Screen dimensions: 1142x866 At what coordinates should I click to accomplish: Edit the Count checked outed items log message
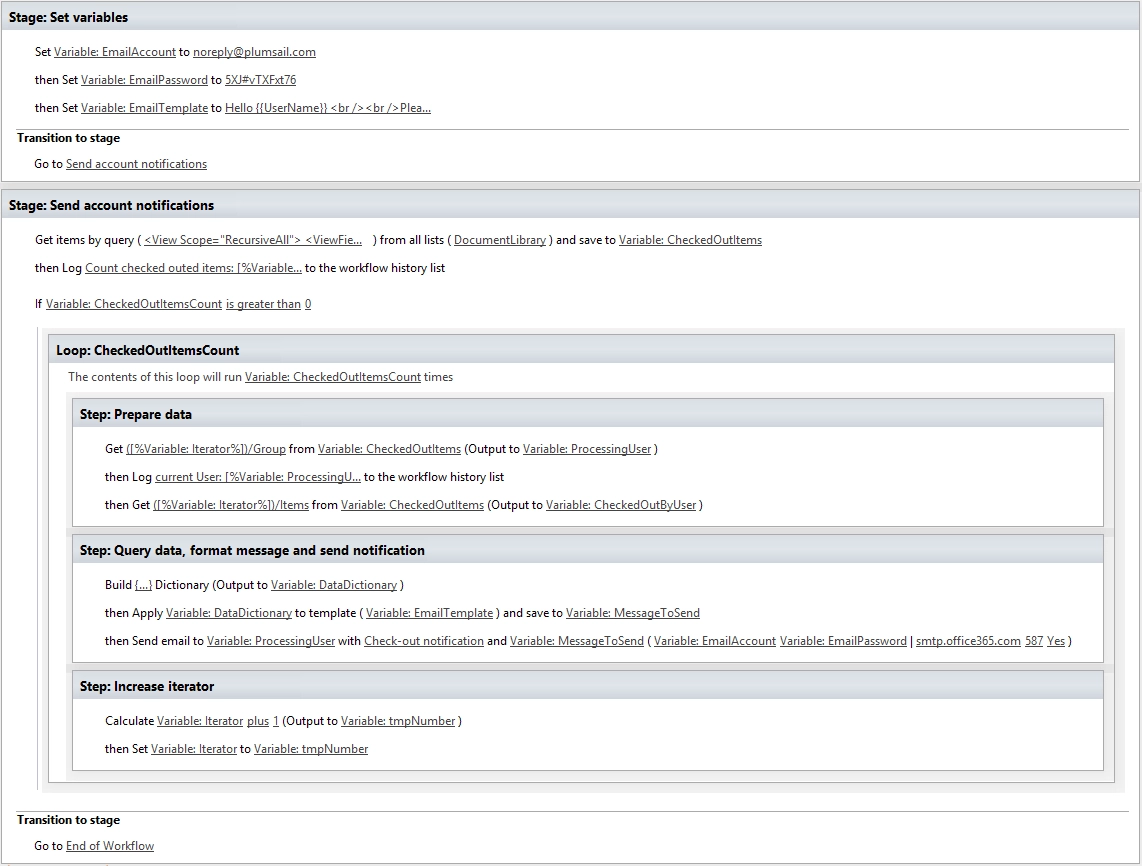pos(193,268)
